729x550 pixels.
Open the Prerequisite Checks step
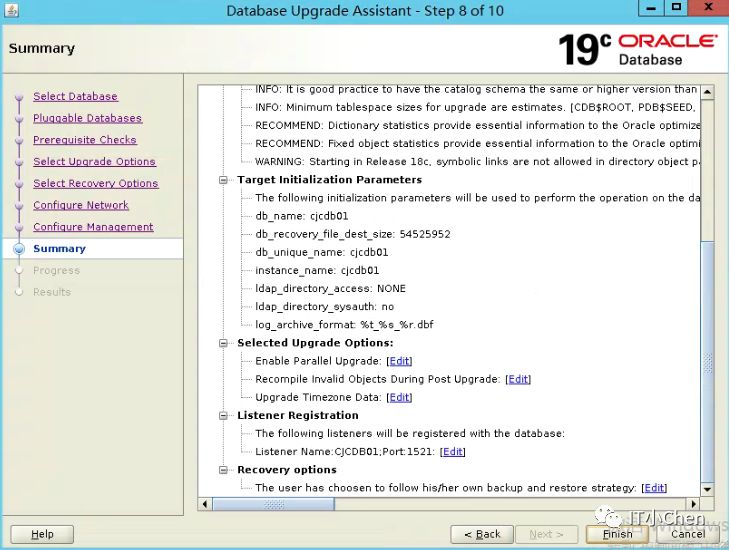coord(85,140)
